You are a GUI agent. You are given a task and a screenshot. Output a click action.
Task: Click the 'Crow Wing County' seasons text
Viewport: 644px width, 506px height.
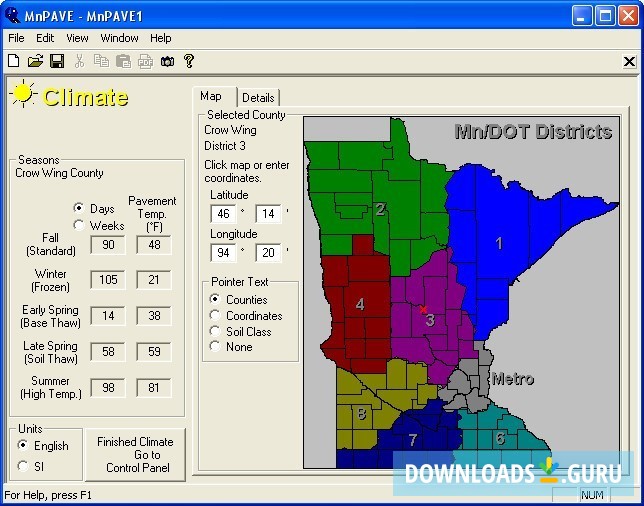(59, 173)
